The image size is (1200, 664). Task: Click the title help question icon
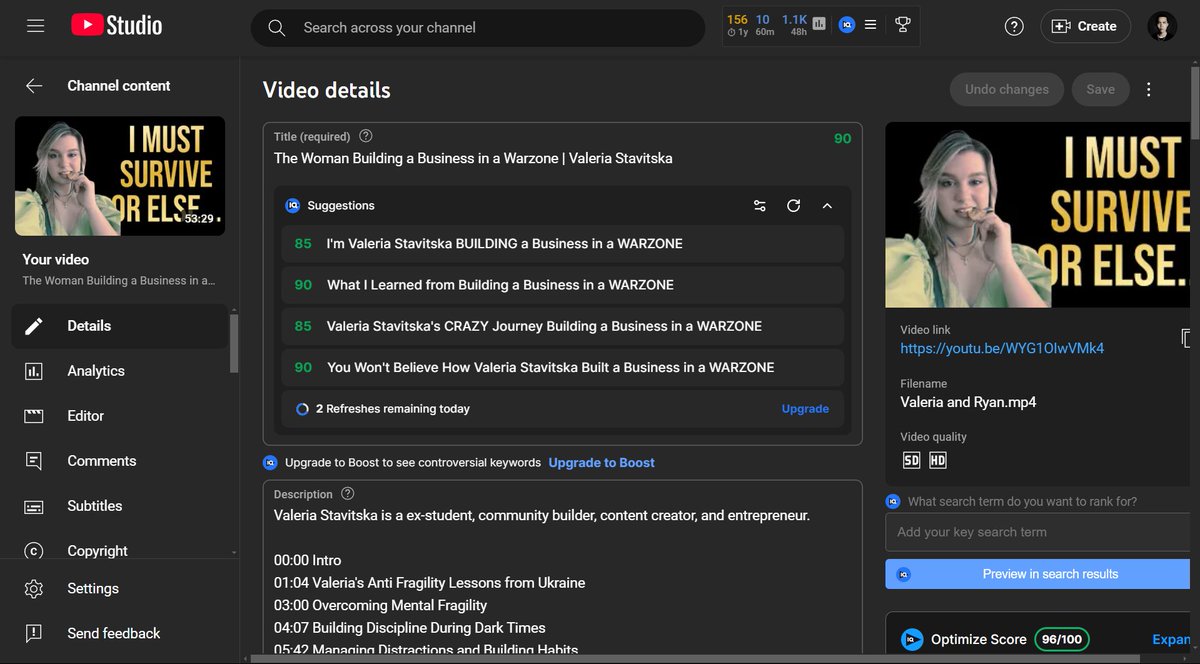coord(365,136)
